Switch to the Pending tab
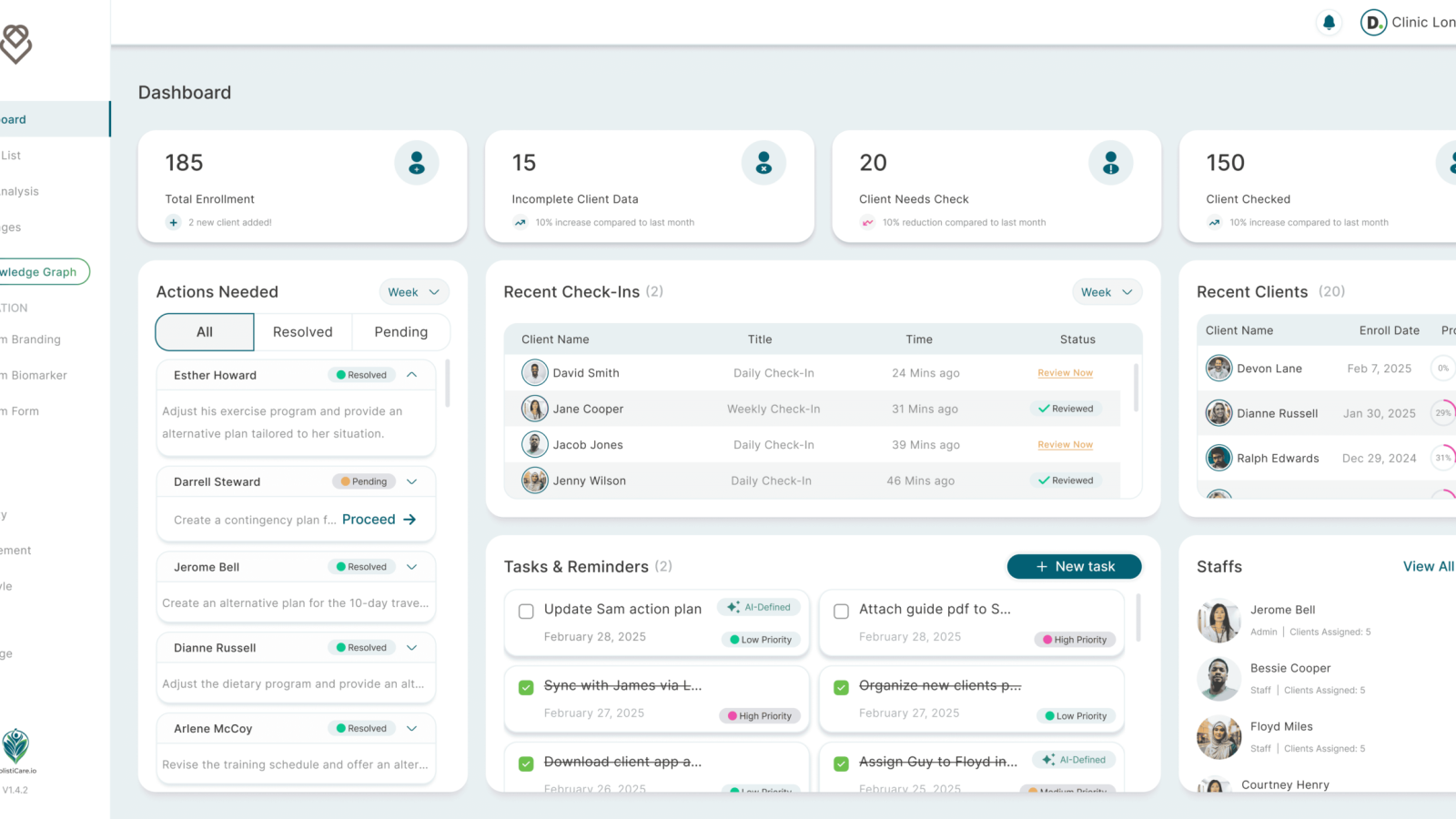 click(x=400, y=332)
